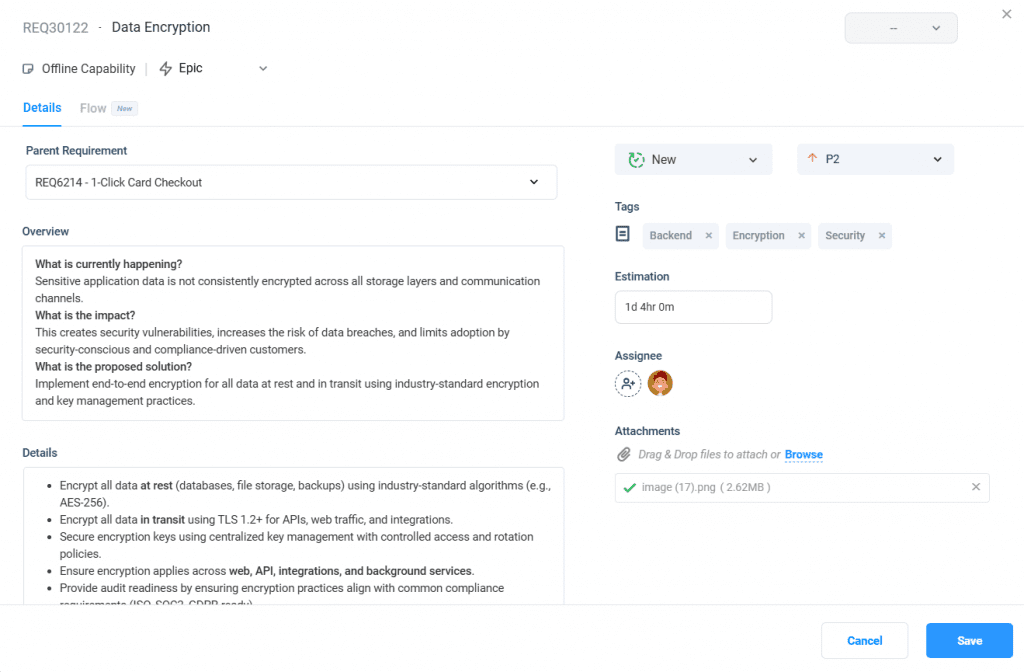This screenshot has height=672, width=1024.
Task: Remove the Backend tag
Action: click(x=709, y=236)
